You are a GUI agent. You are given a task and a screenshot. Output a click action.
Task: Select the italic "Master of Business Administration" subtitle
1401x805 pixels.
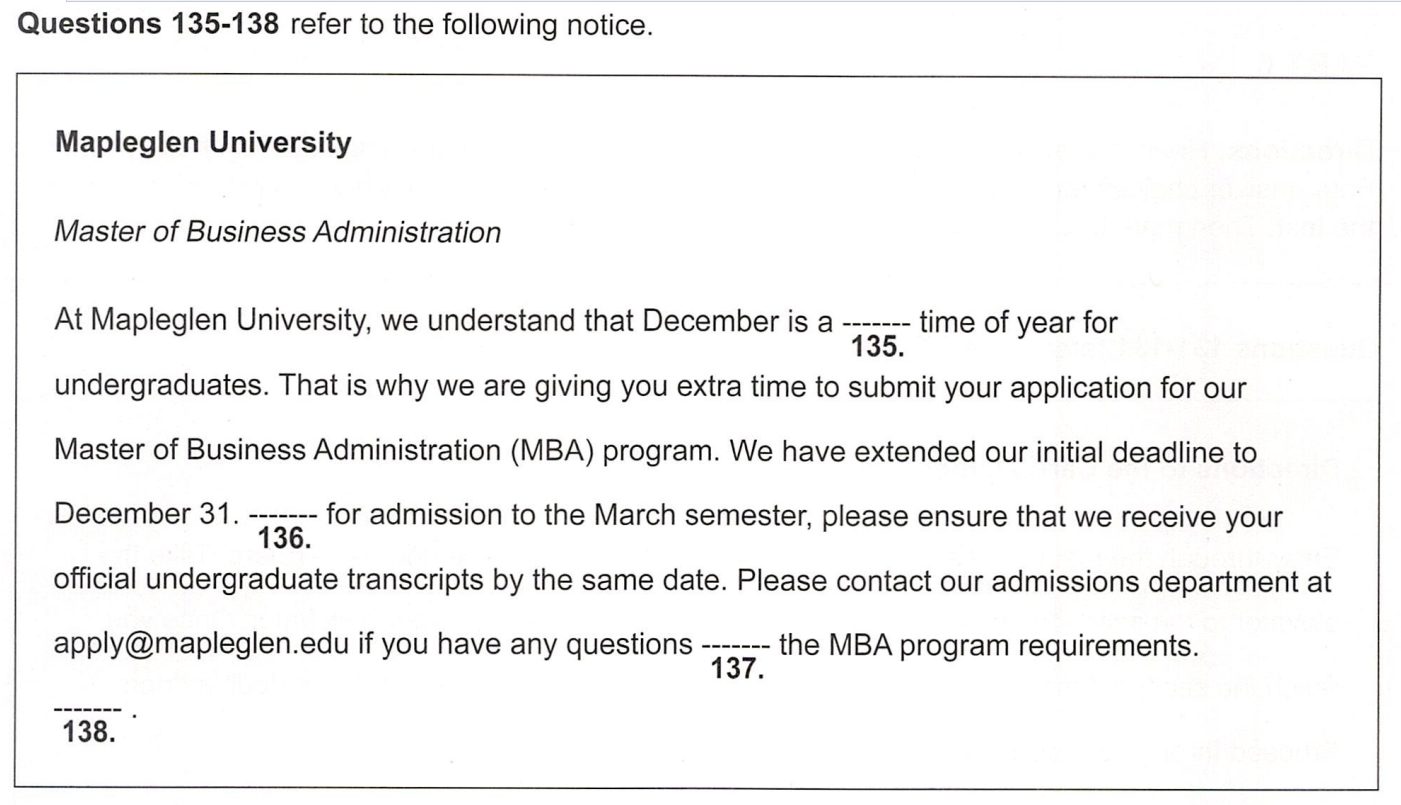coord(277,232)
